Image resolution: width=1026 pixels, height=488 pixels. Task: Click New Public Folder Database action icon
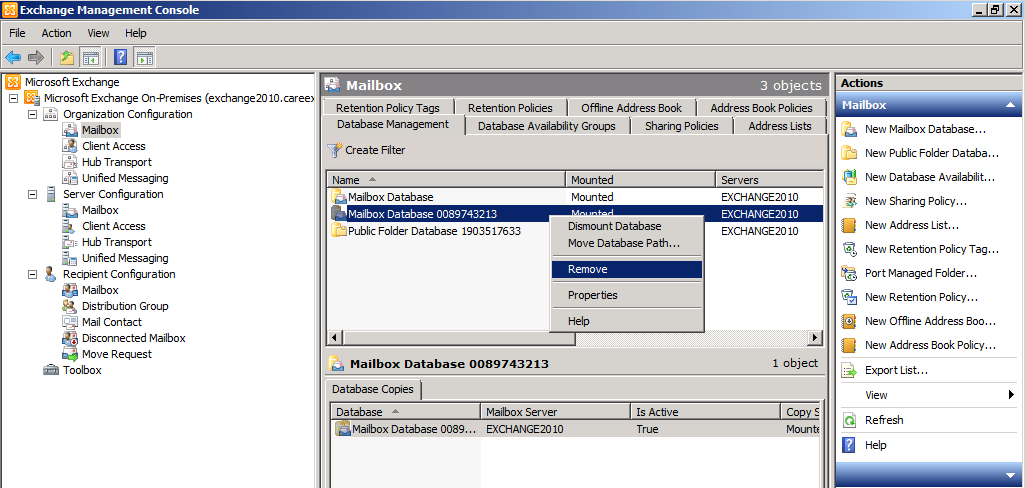pos(849,153)
